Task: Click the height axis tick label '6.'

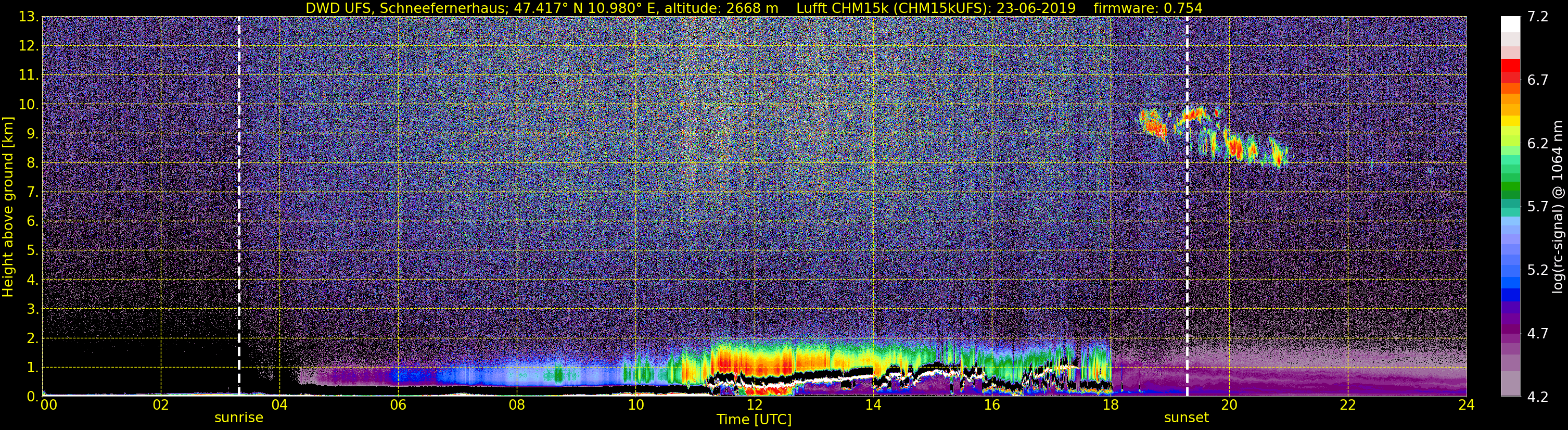Action: (x=32, y=222)
